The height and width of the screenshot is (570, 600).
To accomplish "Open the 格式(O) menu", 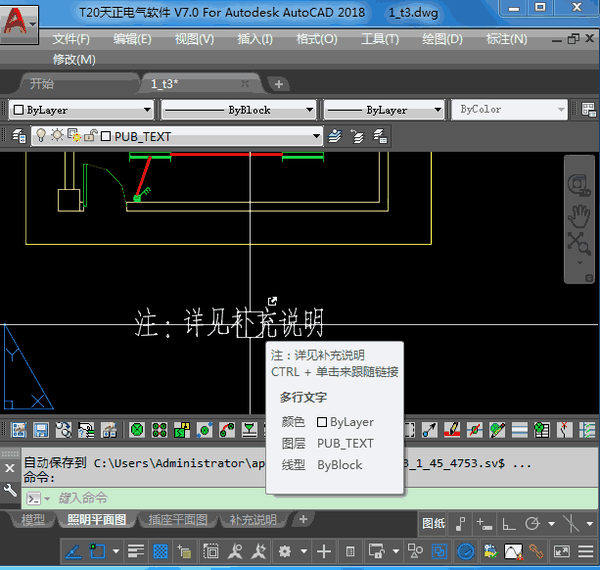I will coord(316,39).
